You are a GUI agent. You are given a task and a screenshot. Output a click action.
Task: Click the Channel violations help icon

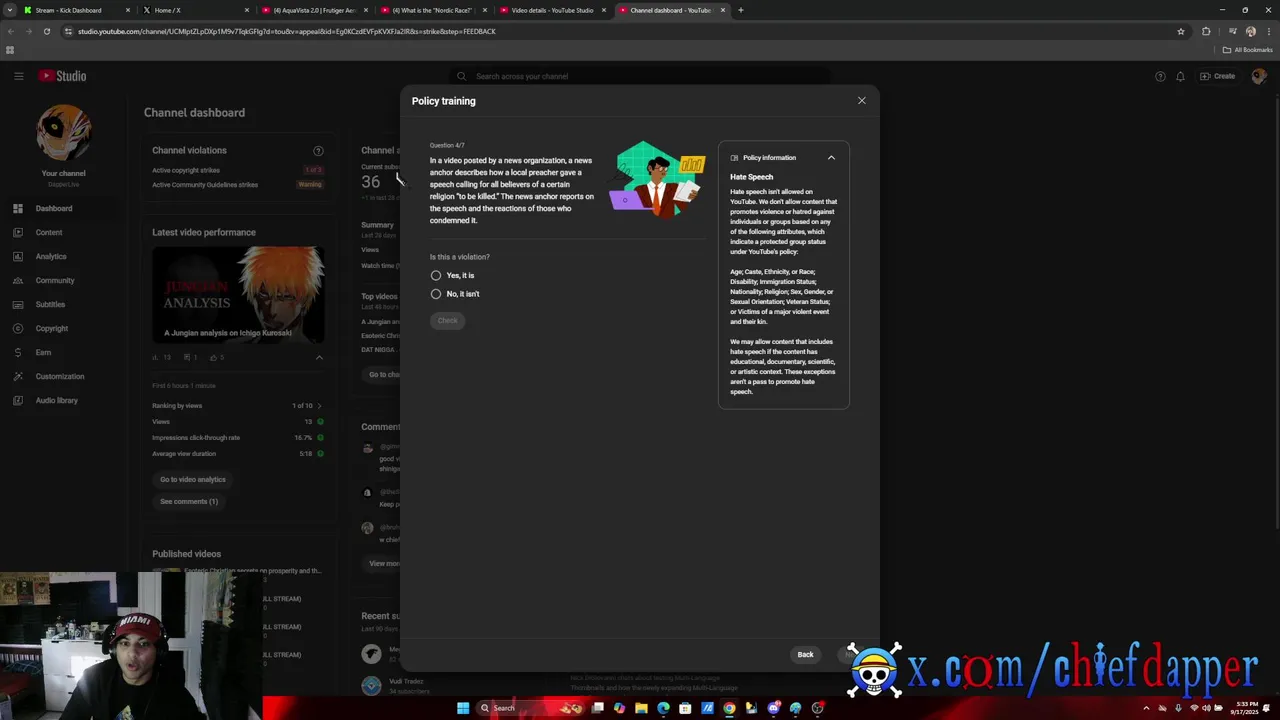(x=318, y=151)
